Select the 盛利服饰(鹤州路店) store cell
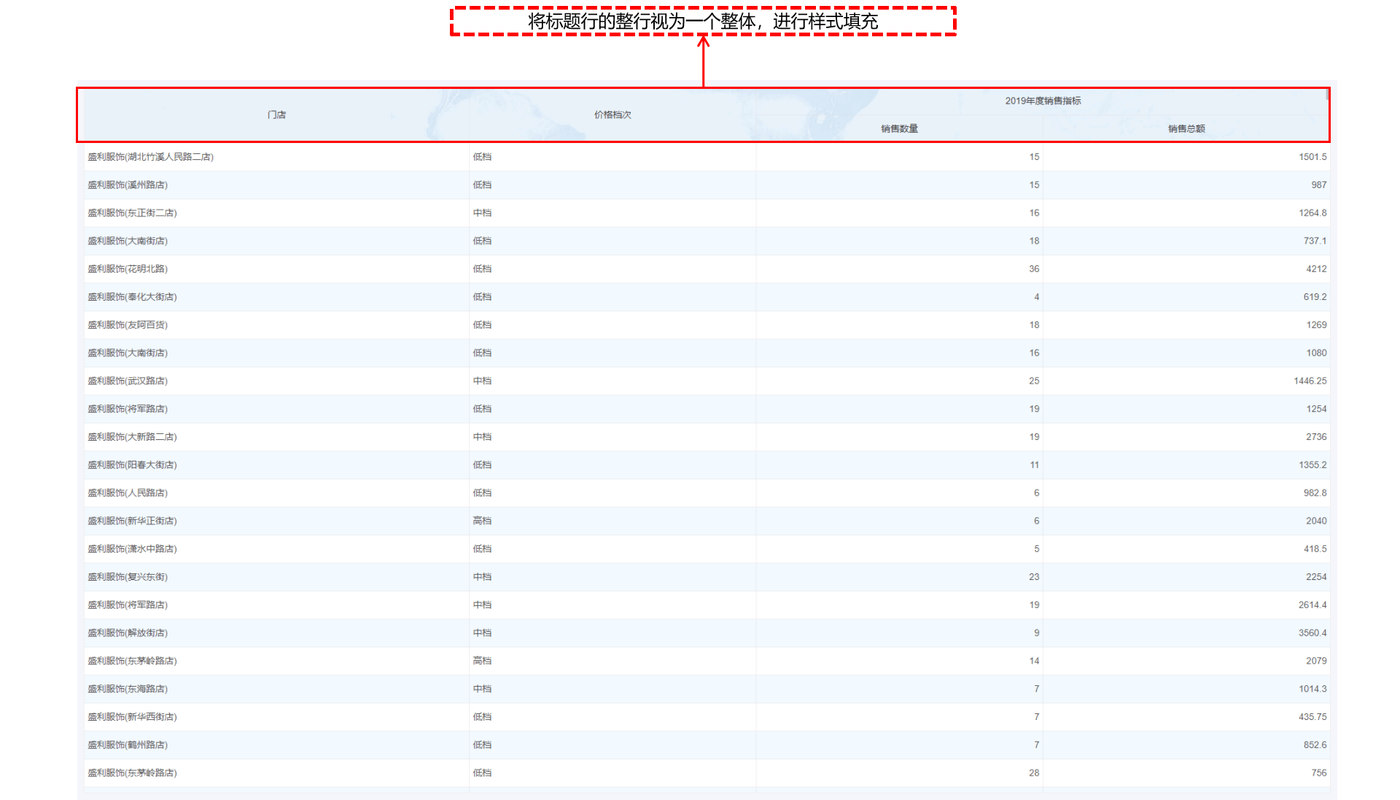This screenshot has height=800, width=1400. pos(127,745)
